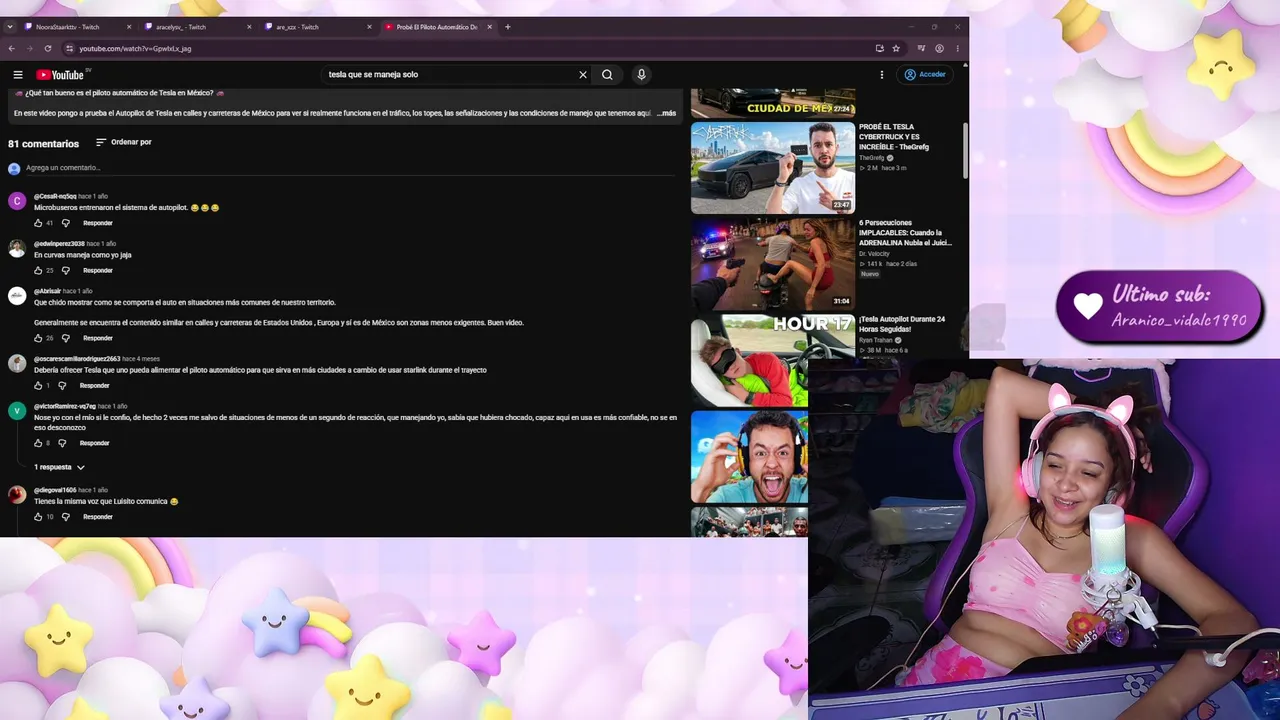Viewport: 1280px width, 720px height.
Task: Open the Tesla Cybertruck video thumbnail
Action: (x=773, y=168)
